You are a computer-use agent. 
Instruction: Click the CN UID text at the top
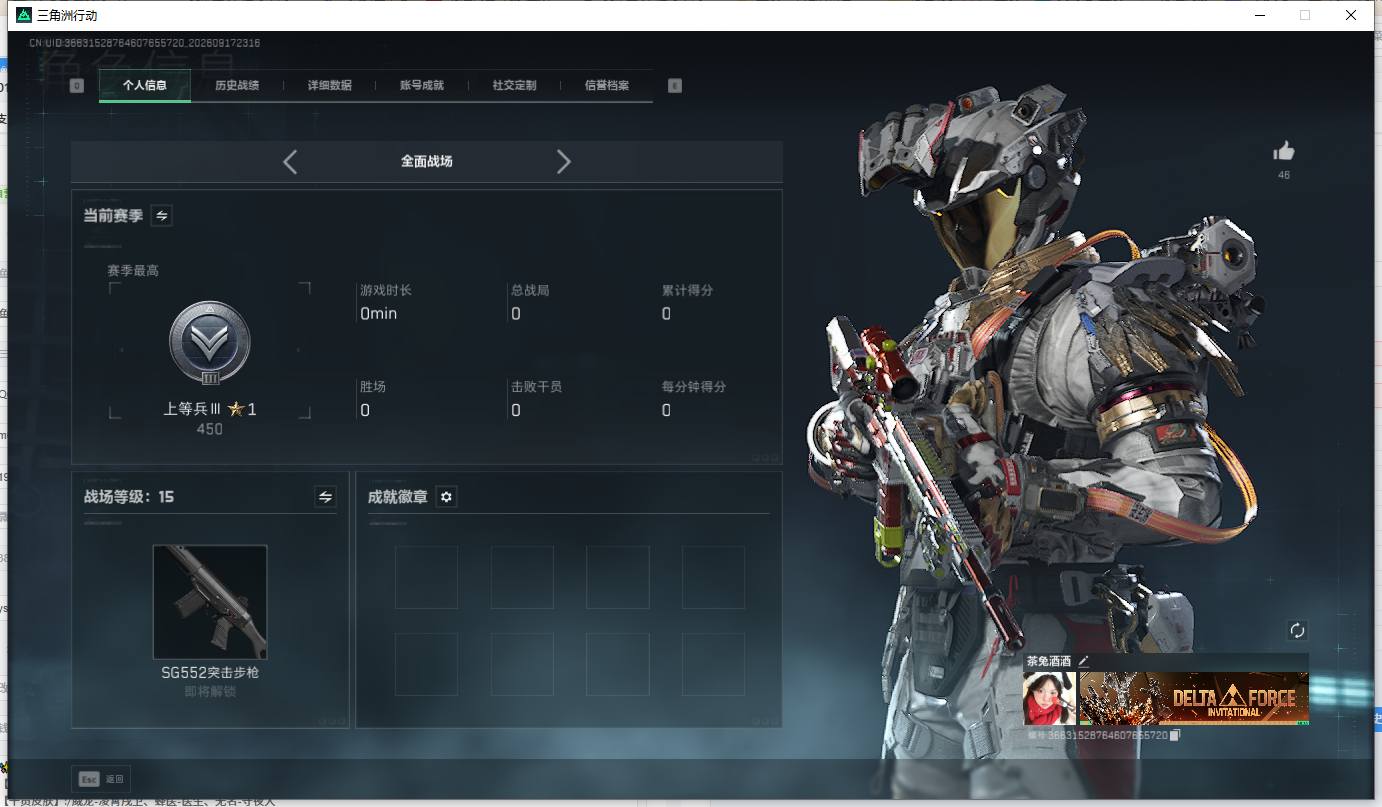click(145, 43)
